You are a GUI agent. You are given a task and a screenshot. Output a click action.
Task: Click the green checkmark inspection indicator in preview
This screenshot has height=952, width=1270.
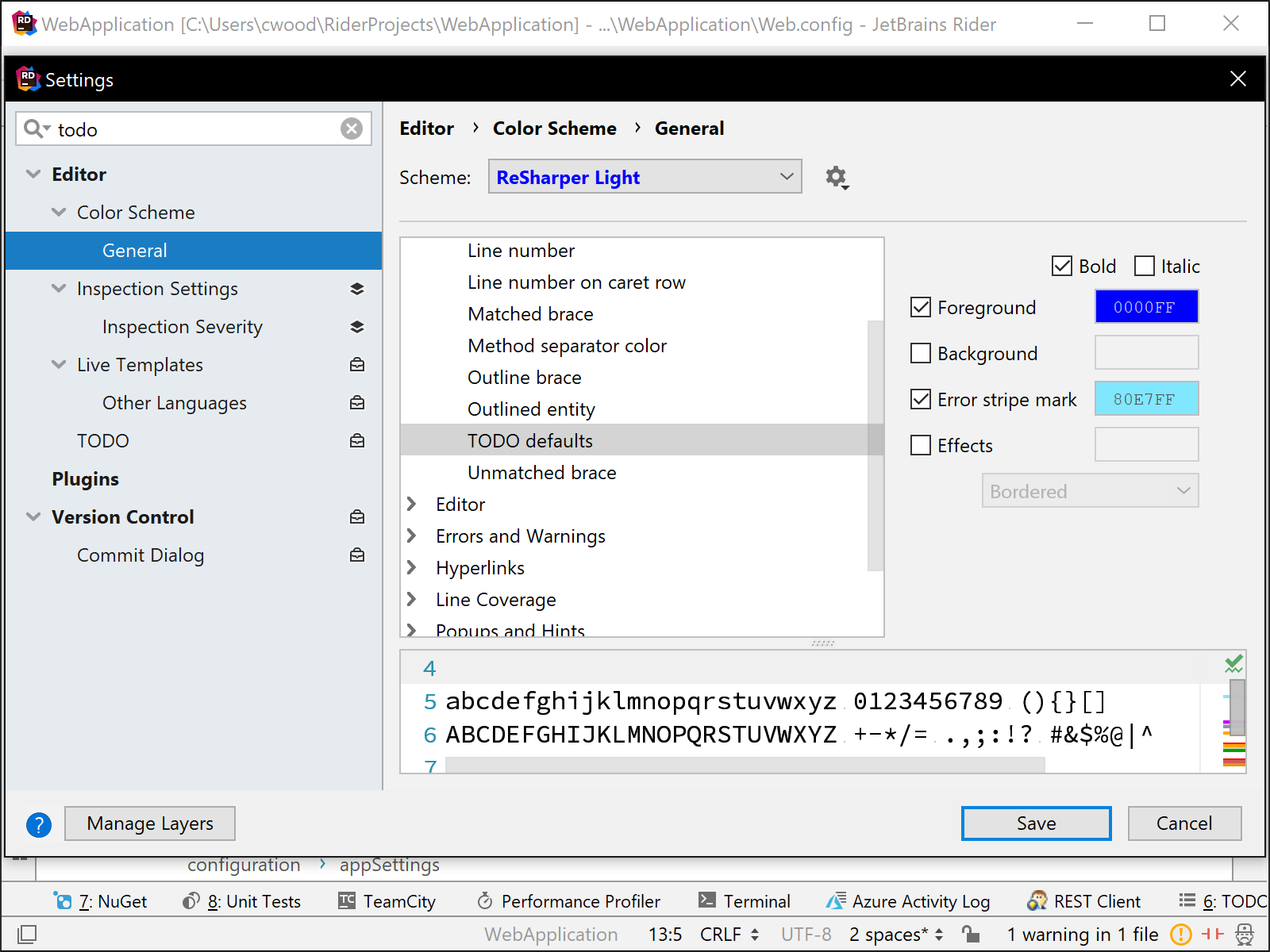click(1233, 664)
